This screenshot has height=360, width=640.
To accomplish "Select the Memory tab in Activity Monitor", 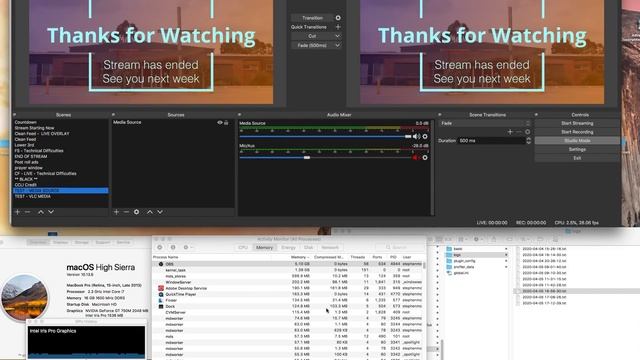I will click(x=264, y=247).
